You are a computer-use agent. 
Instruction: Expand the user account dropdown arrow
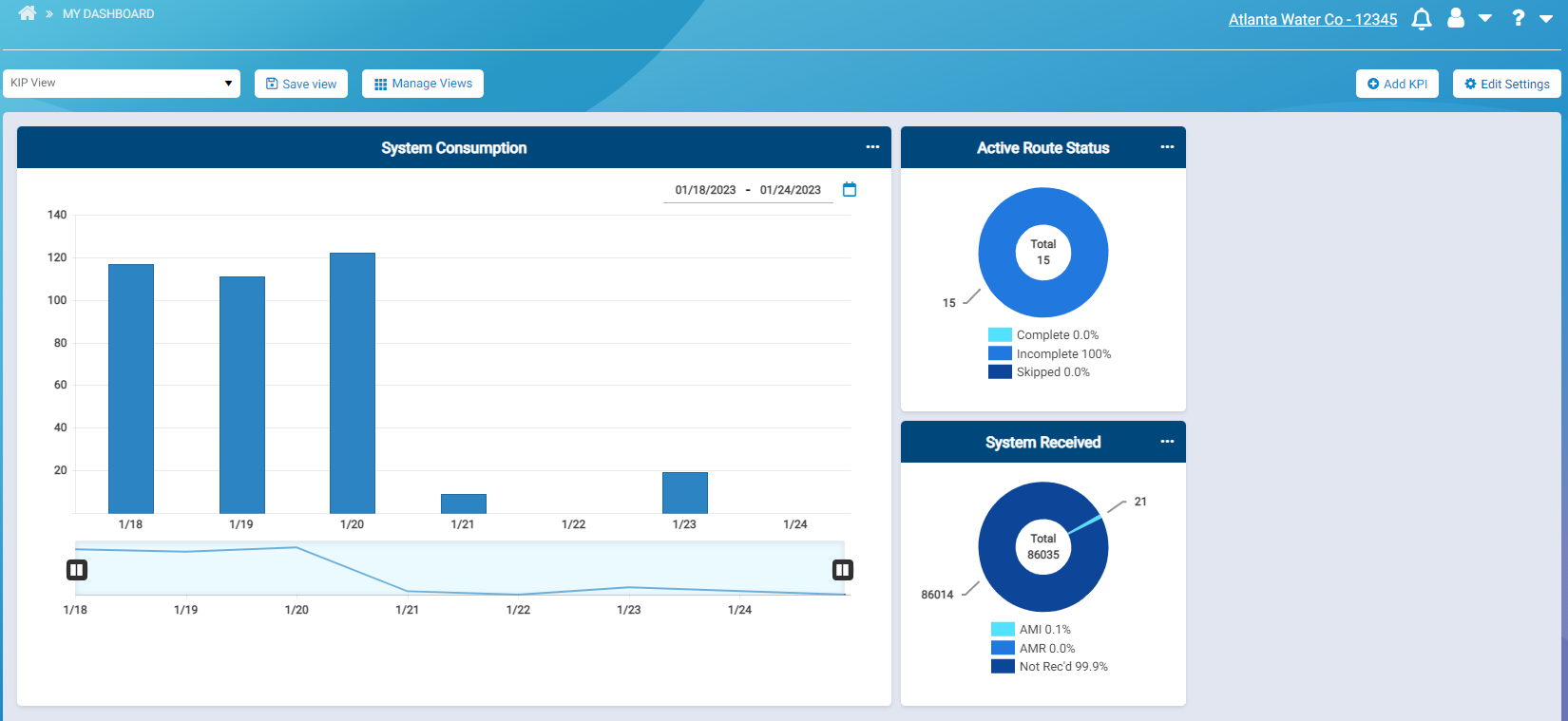tap(1485, 19)
